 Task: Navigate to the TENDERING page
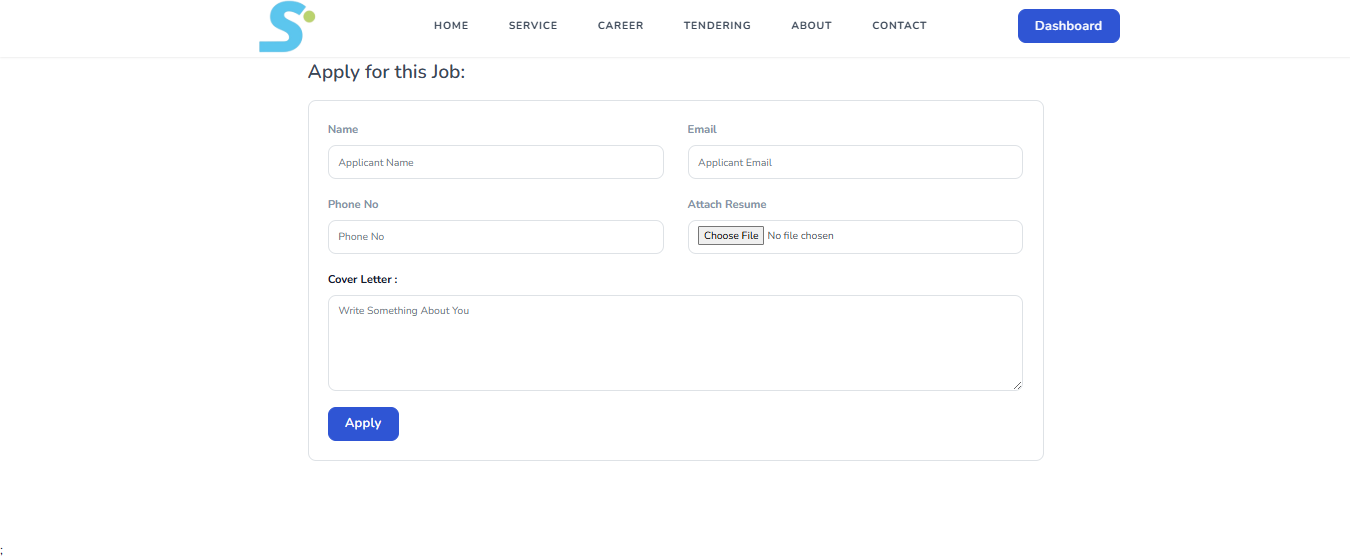pos(717,26)
